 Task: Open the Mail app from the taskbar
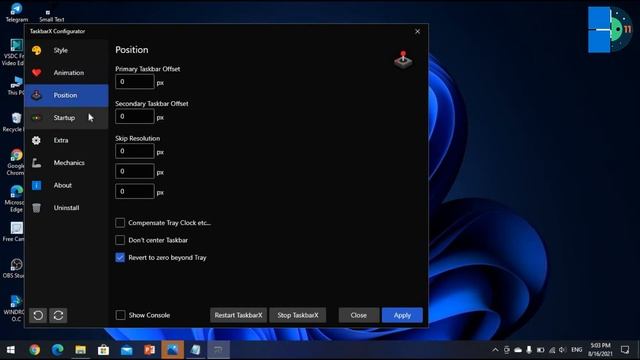[x=127, y=350]
